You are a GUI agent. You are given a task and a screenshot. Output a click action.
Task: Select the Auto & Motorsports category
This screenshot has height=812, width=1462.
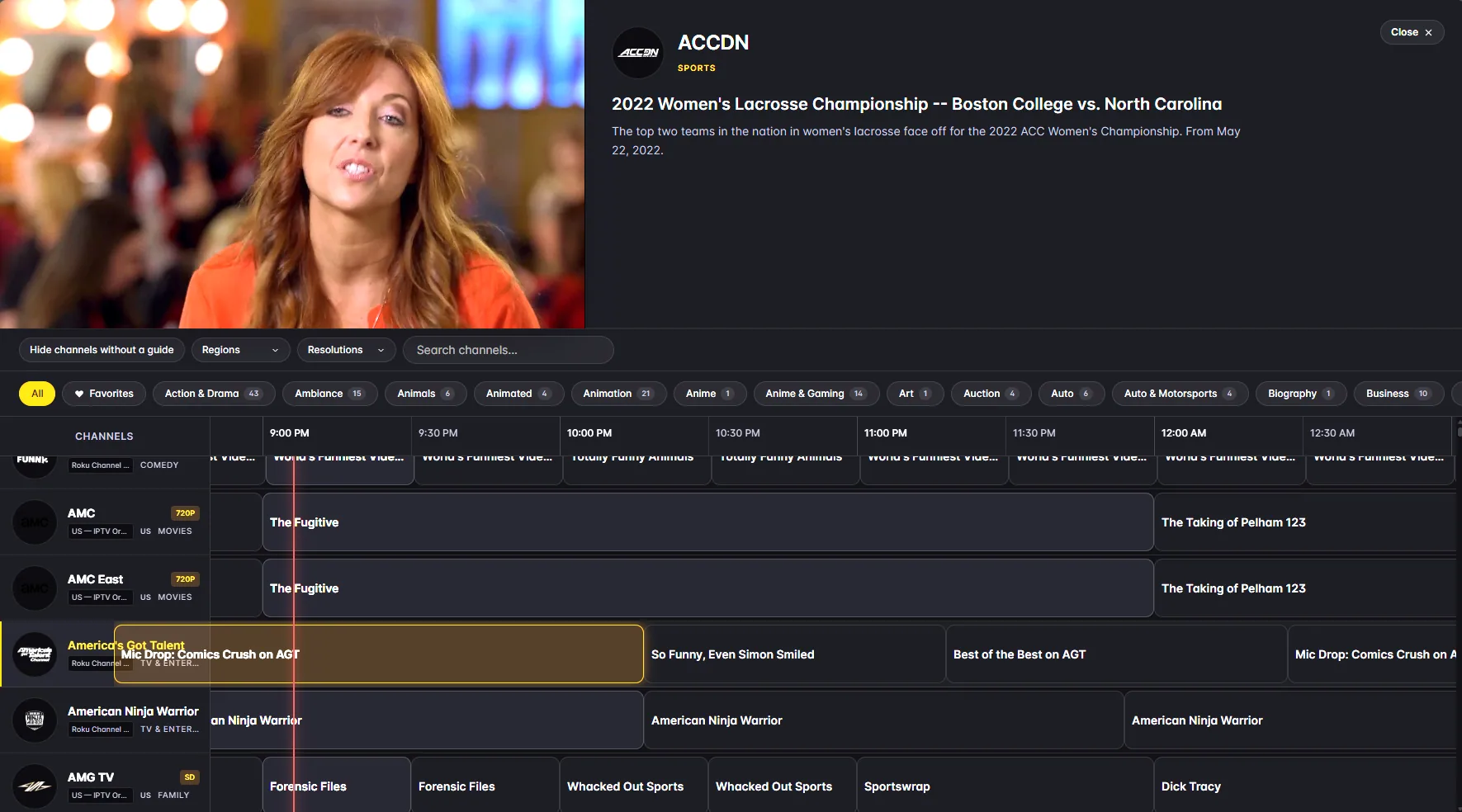1180,394
